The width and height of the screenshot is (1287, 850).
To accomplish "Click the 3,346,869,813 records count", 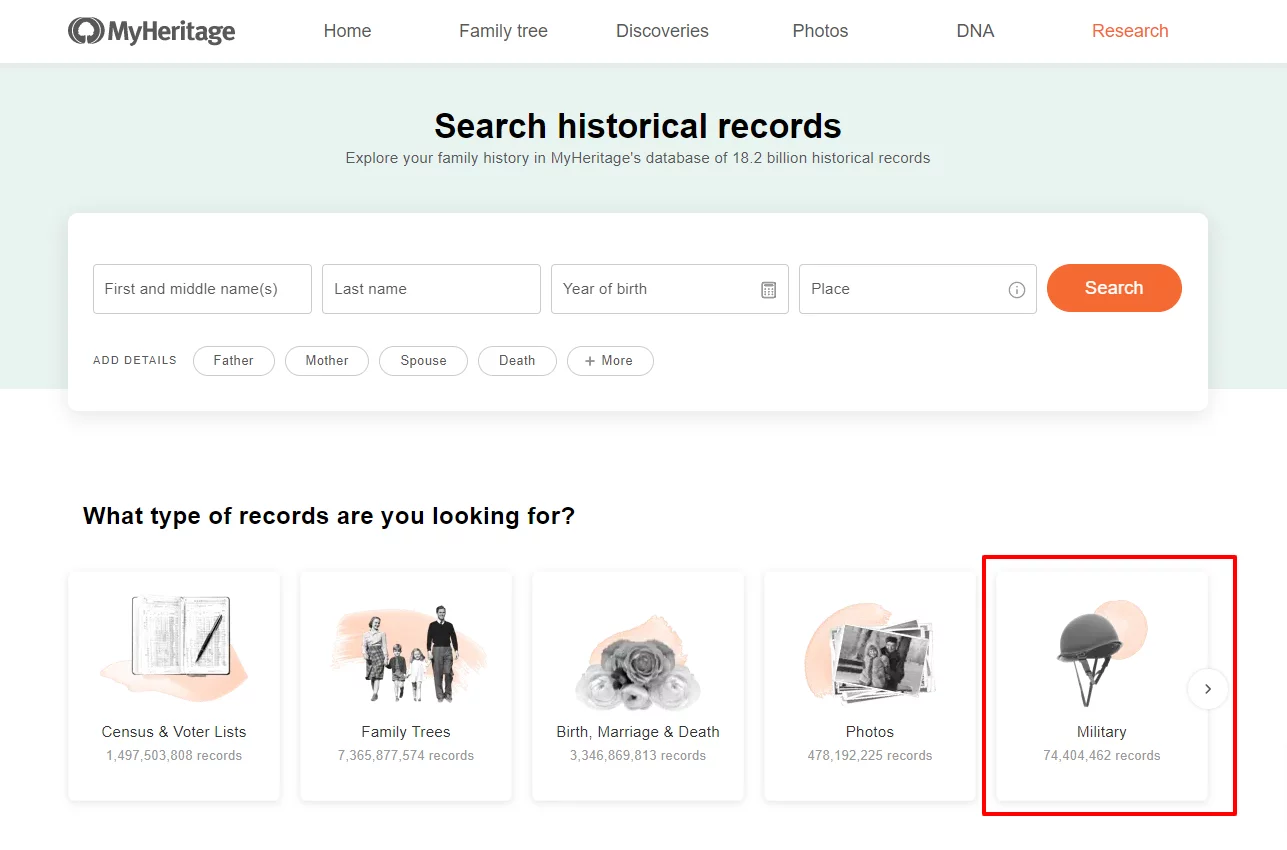I will 638,756.
